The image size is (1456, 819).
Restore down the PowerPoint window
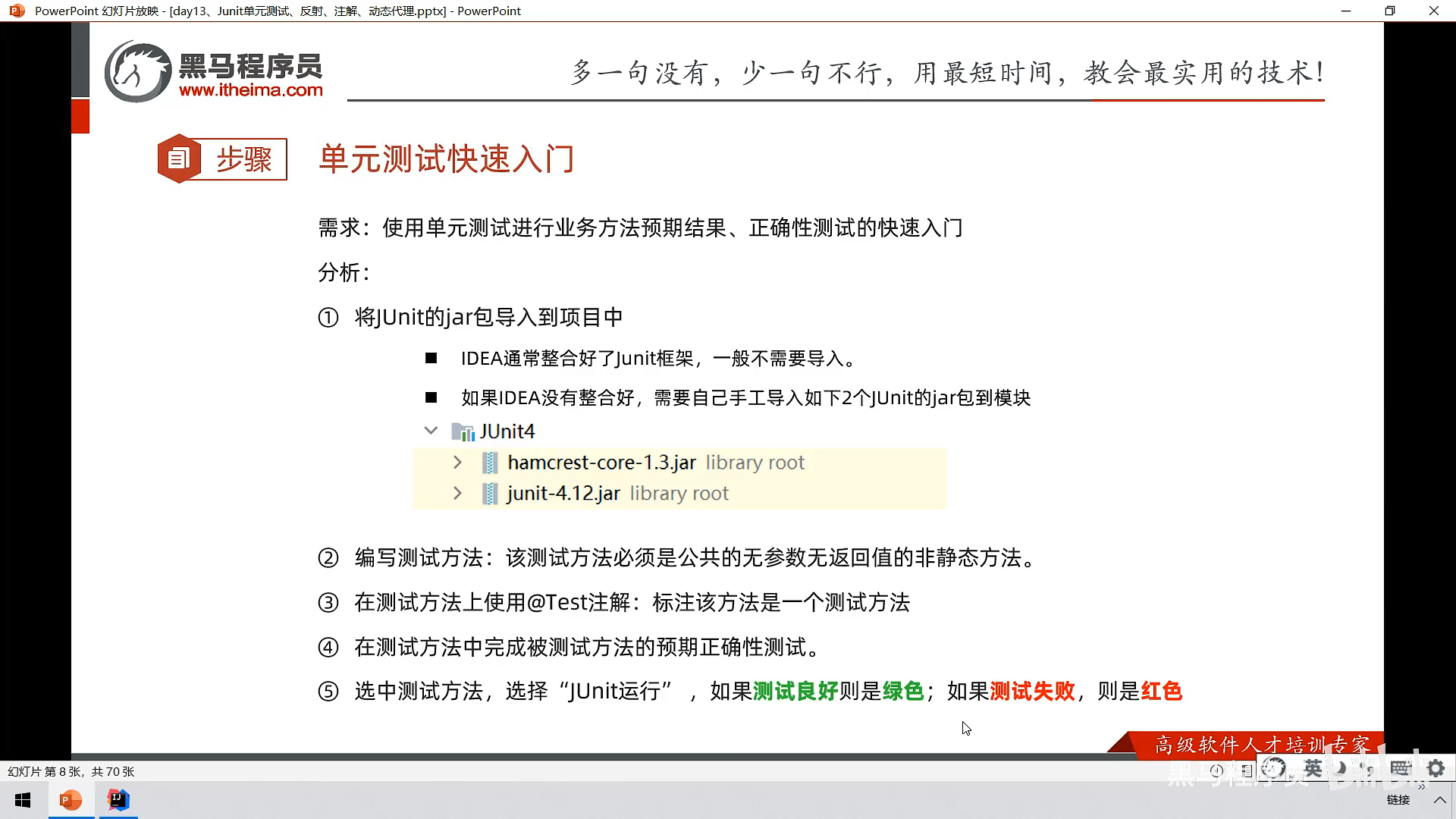[x=1389, y=11]
